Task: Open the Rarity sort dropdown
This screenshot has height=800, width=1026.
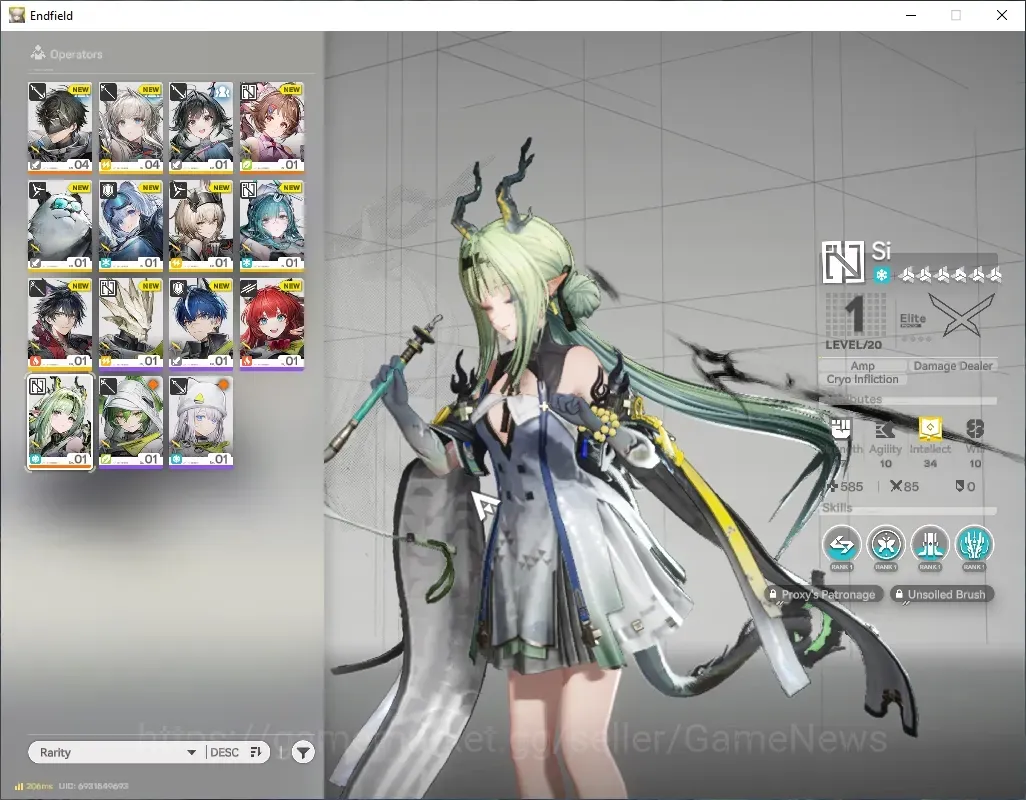Action: coord(116,752)
